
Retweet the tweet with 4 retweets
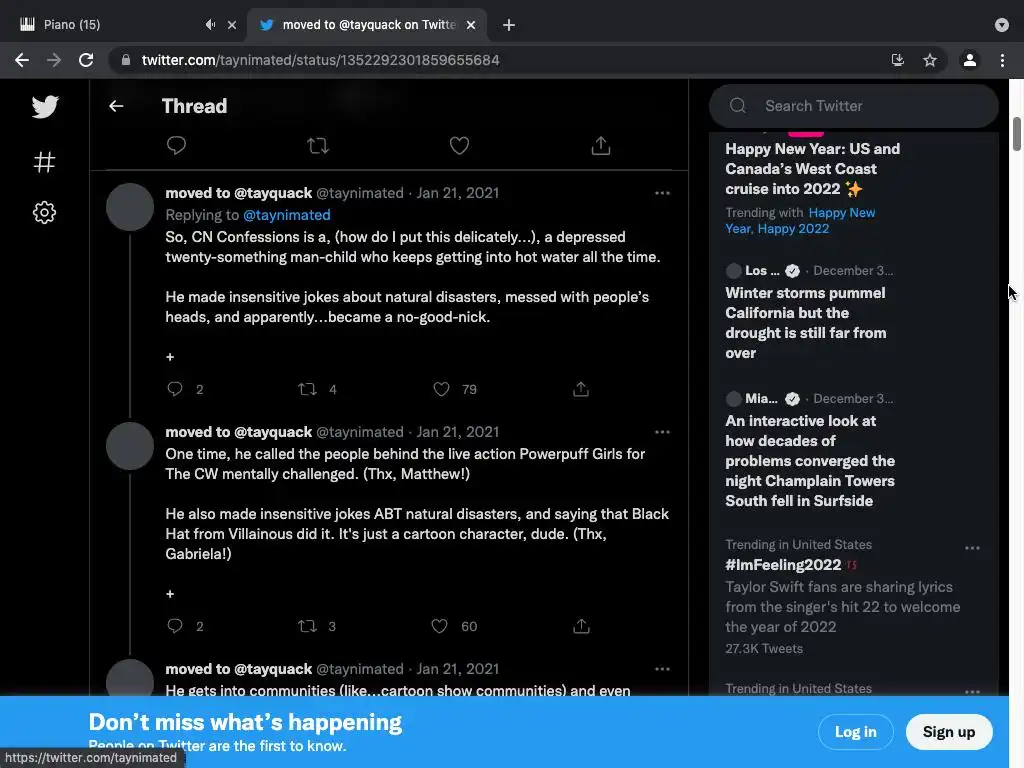[x=307, y=389]
